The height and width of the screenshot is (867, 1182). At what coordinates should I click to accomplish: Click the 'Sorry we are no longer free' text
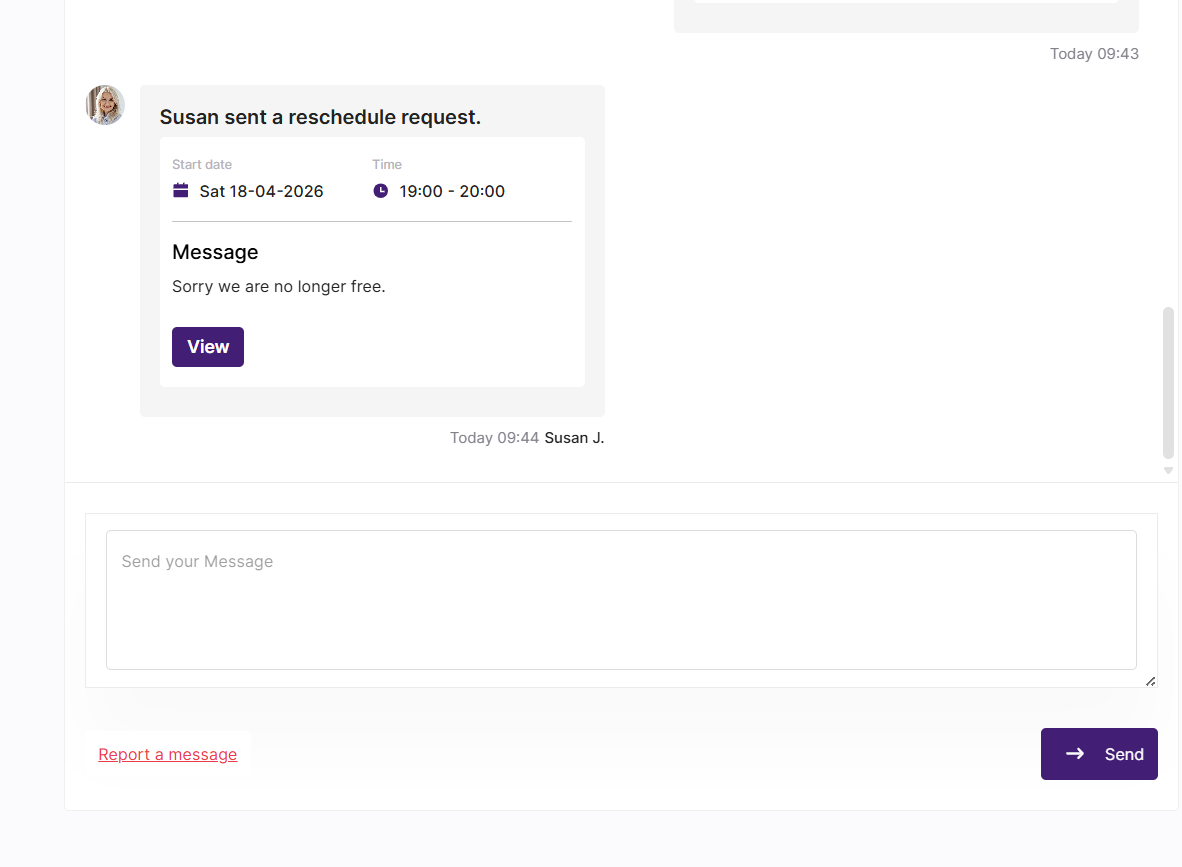click(x=279, y=286)
